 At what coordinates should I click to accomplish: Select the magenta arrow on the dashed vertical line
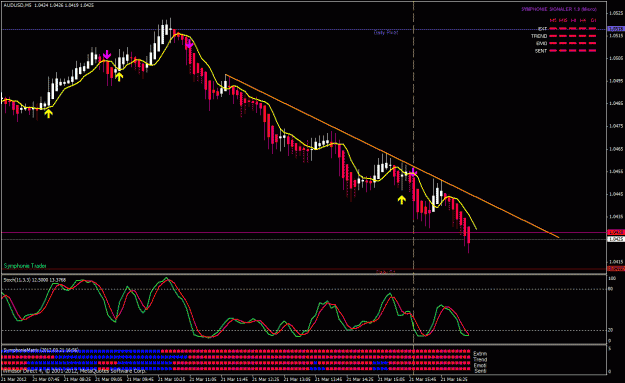(413, 172)
